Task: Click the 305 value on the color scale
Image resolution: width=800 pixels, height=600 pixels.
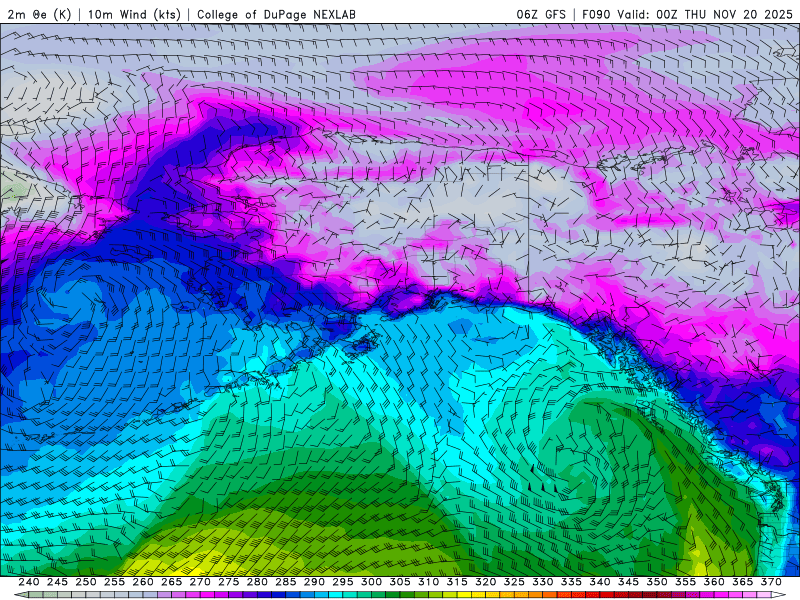Action: (x=400, y=582)
